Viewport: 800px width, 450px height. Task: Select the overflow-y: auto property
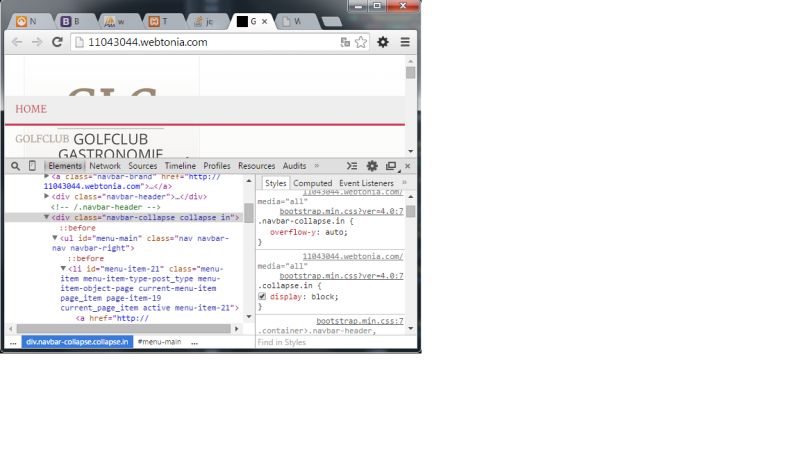click(x=309, y=232)
